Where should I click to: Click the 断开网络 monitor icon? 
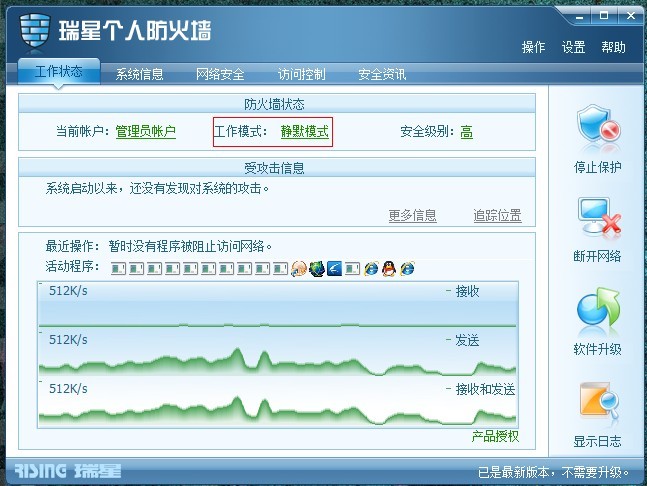(x=599, y=218)
